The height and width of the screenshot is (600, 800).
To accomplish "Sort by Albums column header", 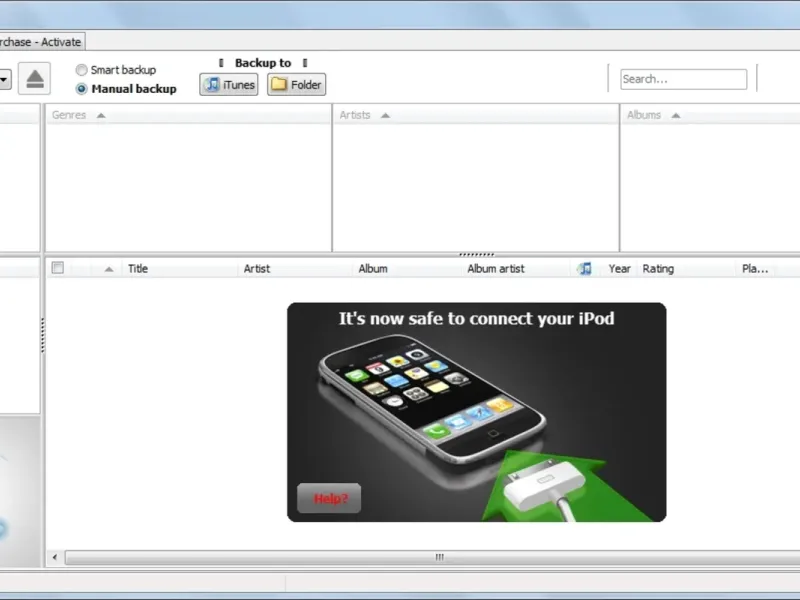I will [710, 115].
